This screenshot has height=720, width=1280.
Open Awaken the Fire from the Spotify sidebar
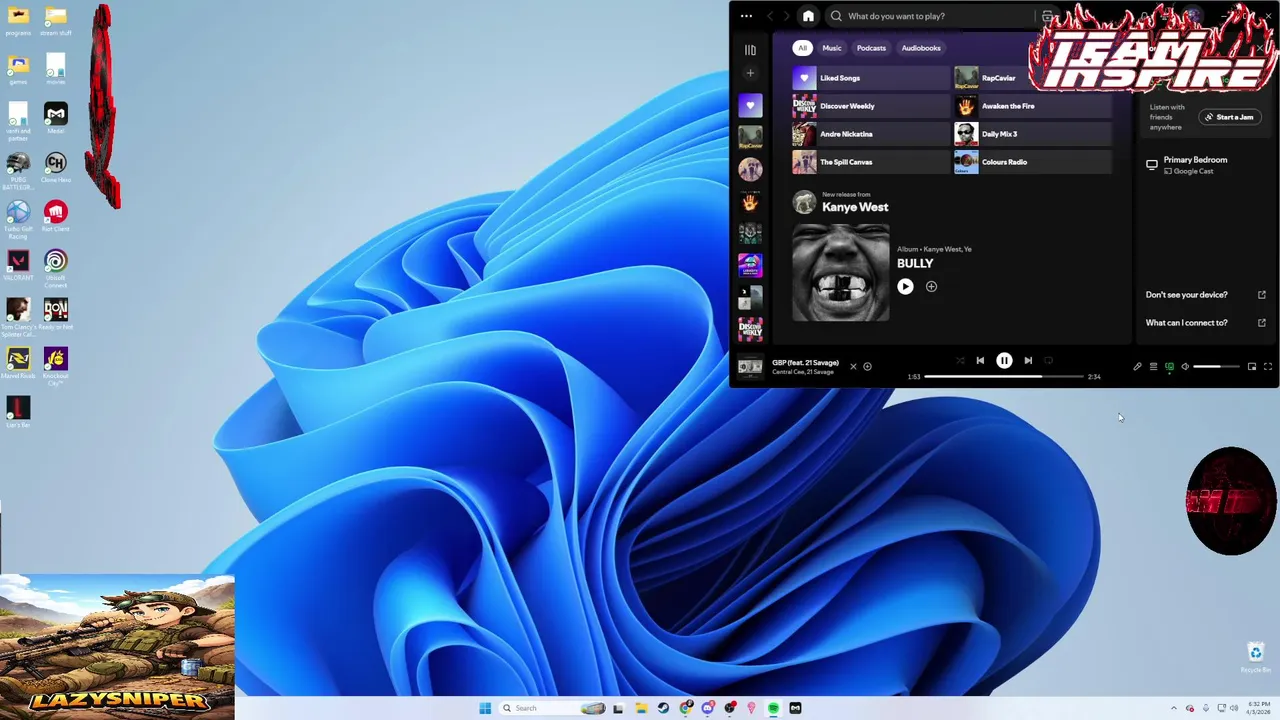point(750,202)
